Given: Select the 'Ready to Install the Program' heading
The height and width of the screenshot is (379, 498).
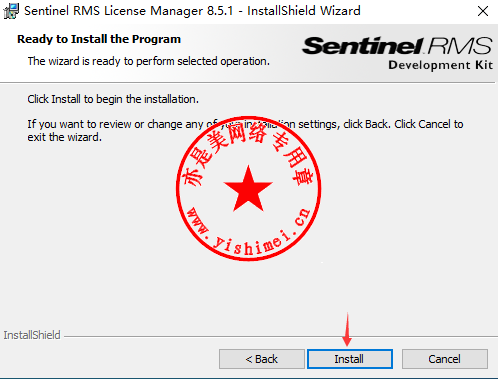Looking at the screenshot, I should click(99, 39).
